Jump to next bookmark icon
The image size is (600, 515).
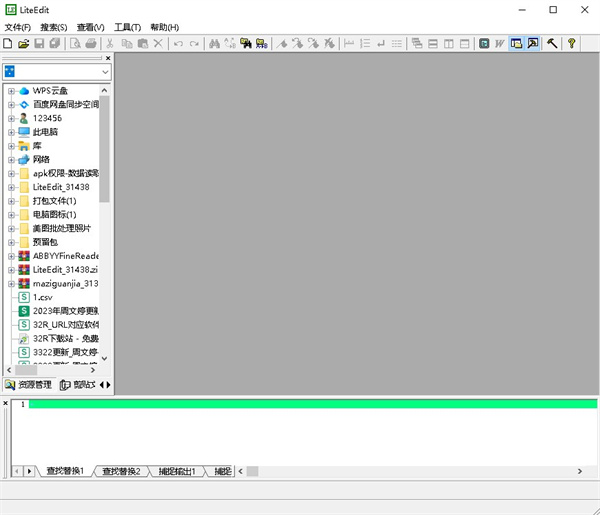298,44
